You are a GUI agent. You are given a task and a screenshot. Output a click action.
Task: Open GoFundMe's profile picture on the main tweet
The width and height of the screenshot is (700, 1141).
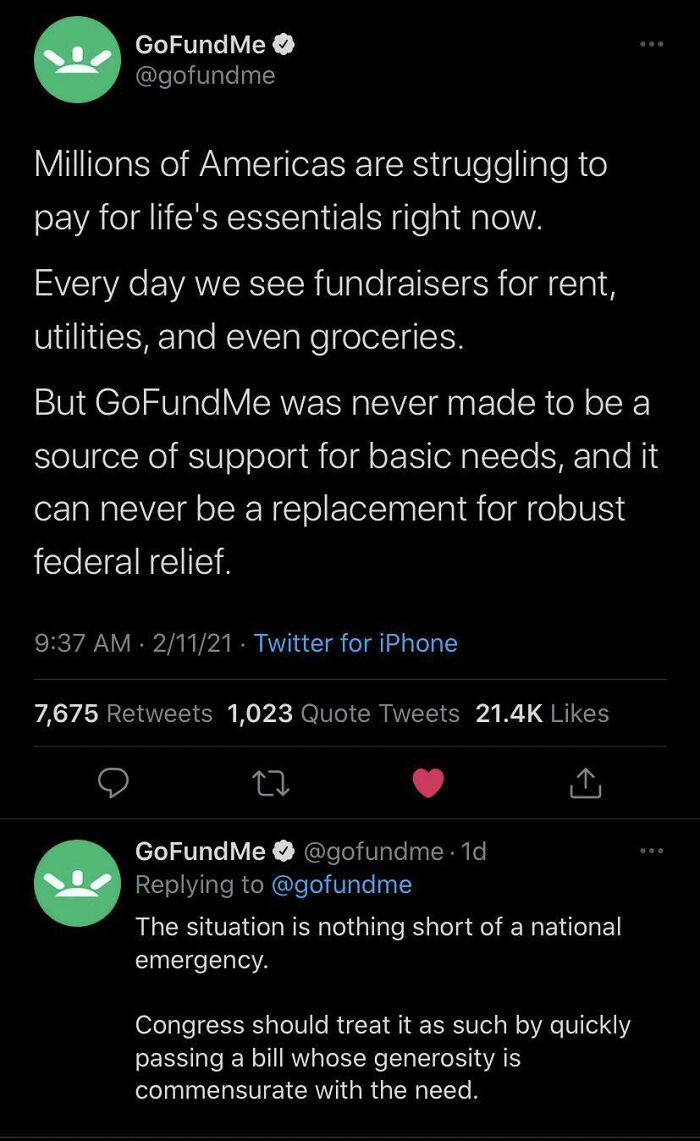78,60
